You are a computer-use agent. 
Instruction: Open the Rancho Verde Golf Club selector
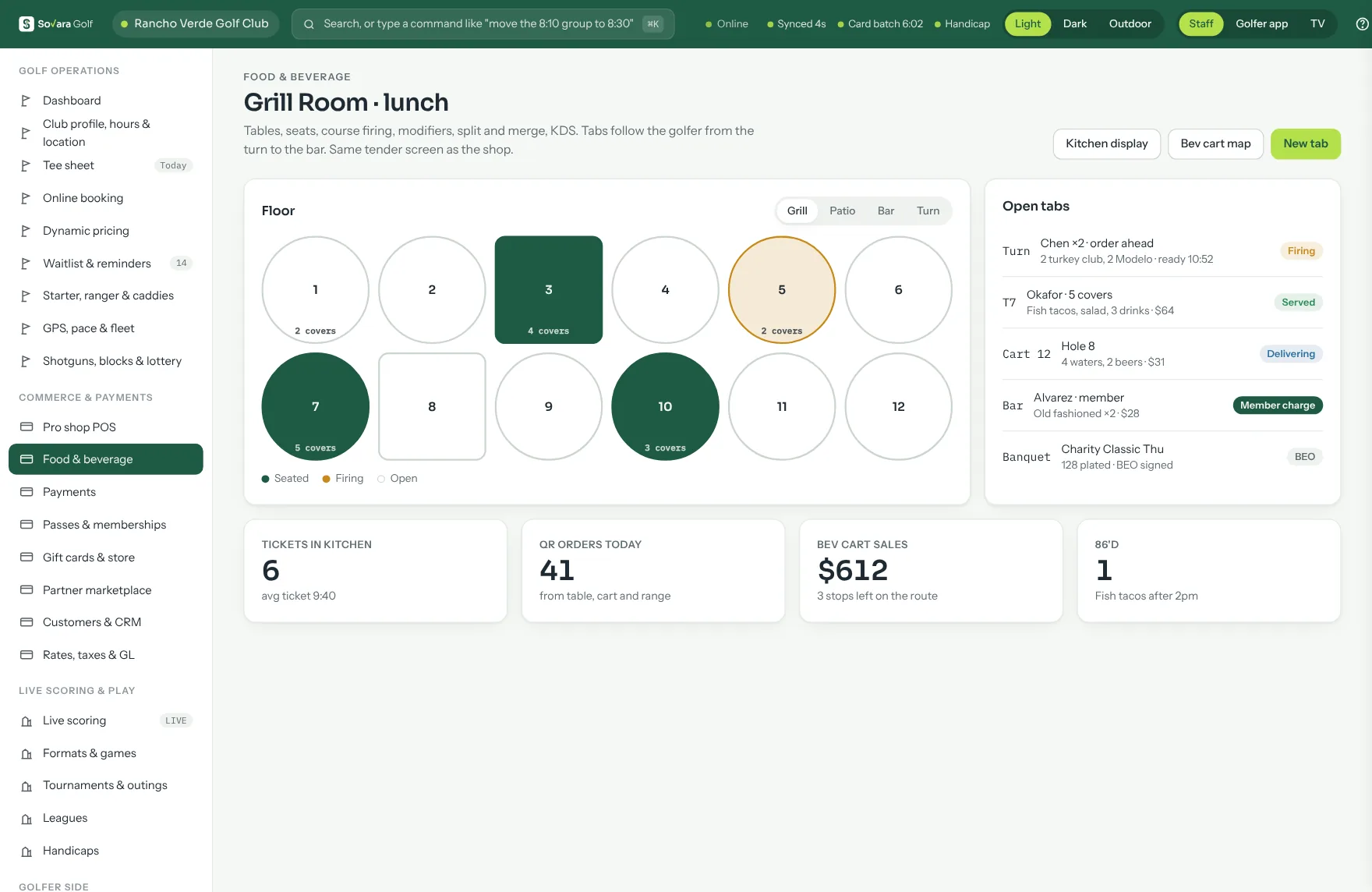click(195, 24)
